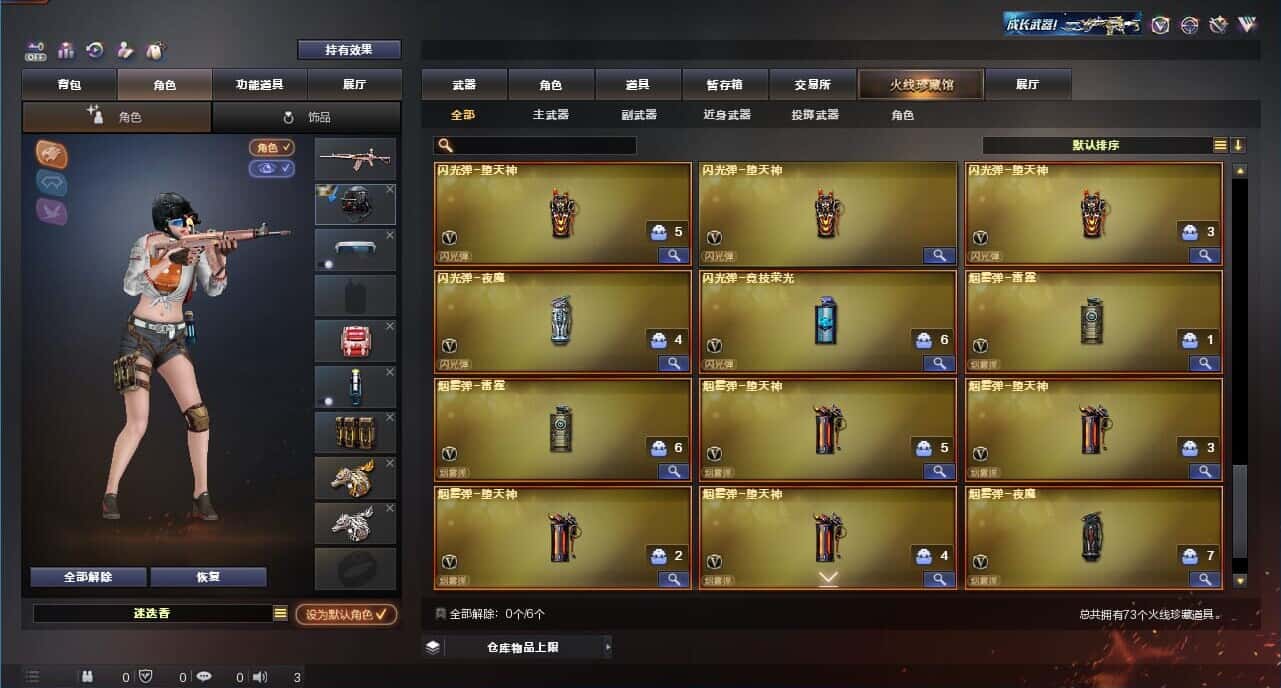Click the 持有效果 button
This screenshot has width=1281, height=688.
pyautogui.click(x=349, y=49)
